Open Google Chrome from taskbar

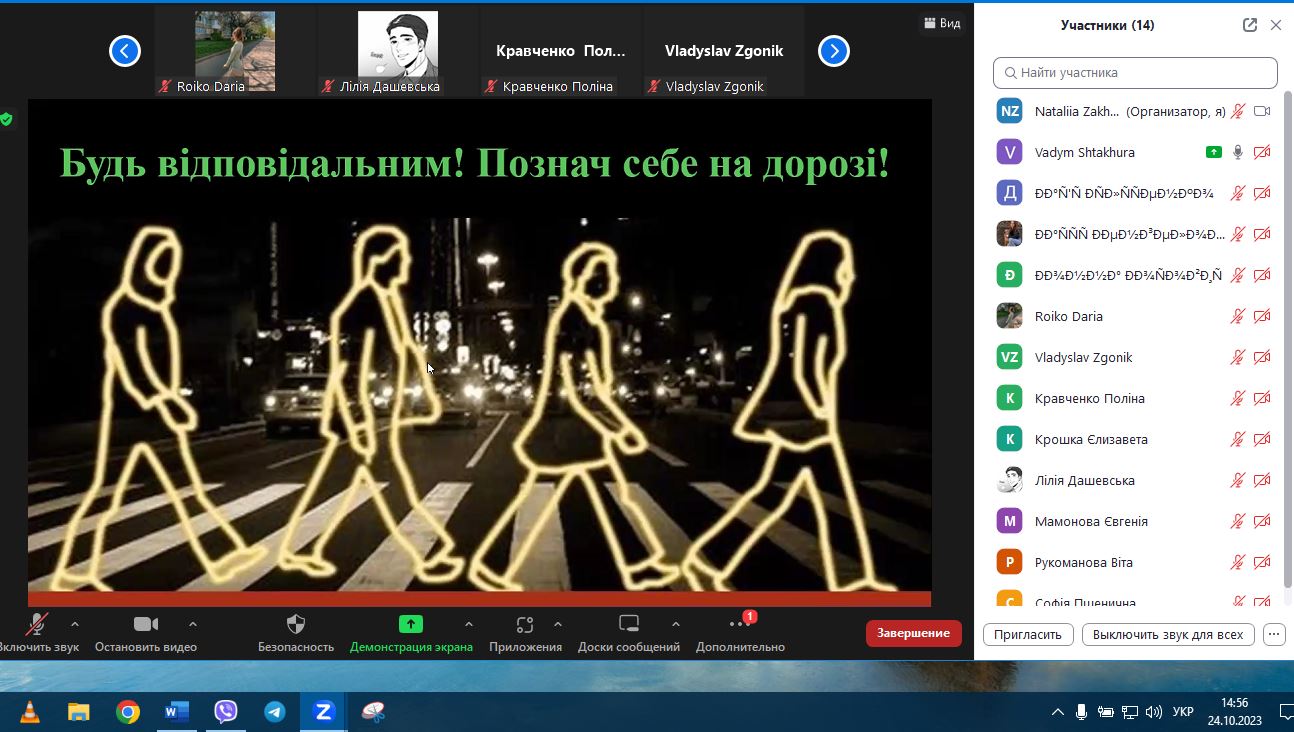(x=128, y=712)
